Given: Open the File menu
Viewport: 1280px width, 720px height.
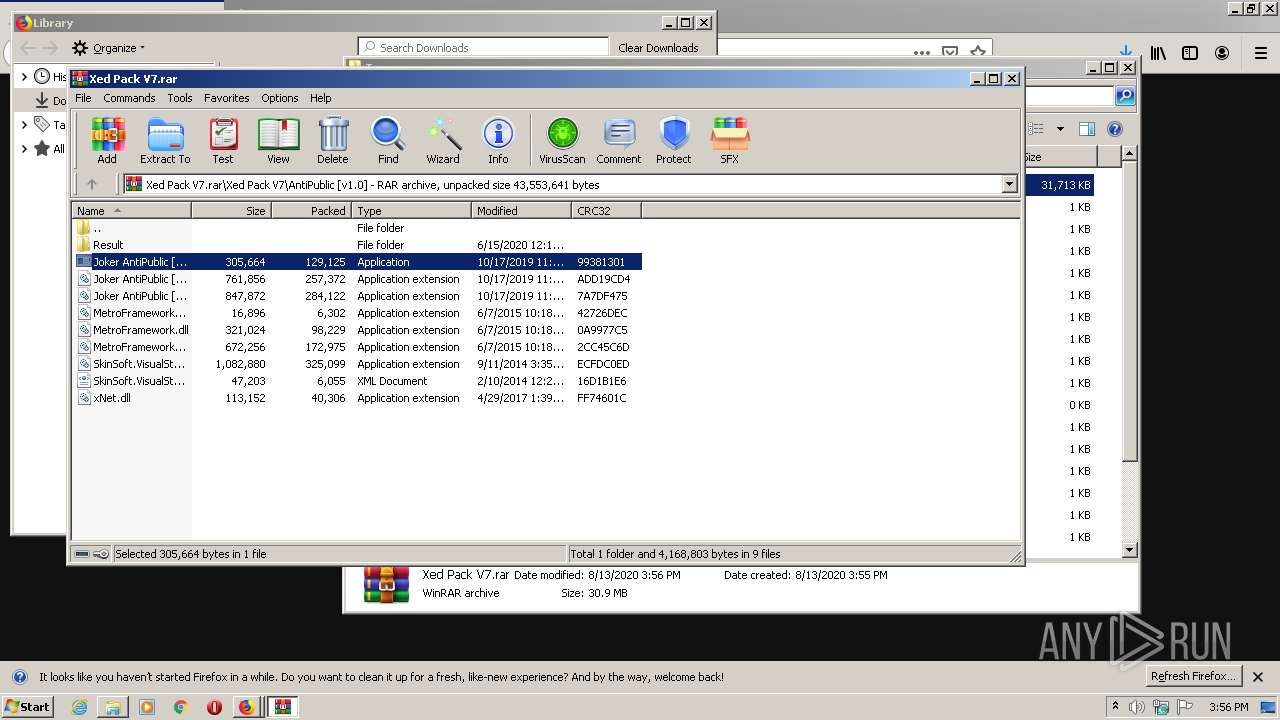Looking at the screenshot, I should (83, 98).
